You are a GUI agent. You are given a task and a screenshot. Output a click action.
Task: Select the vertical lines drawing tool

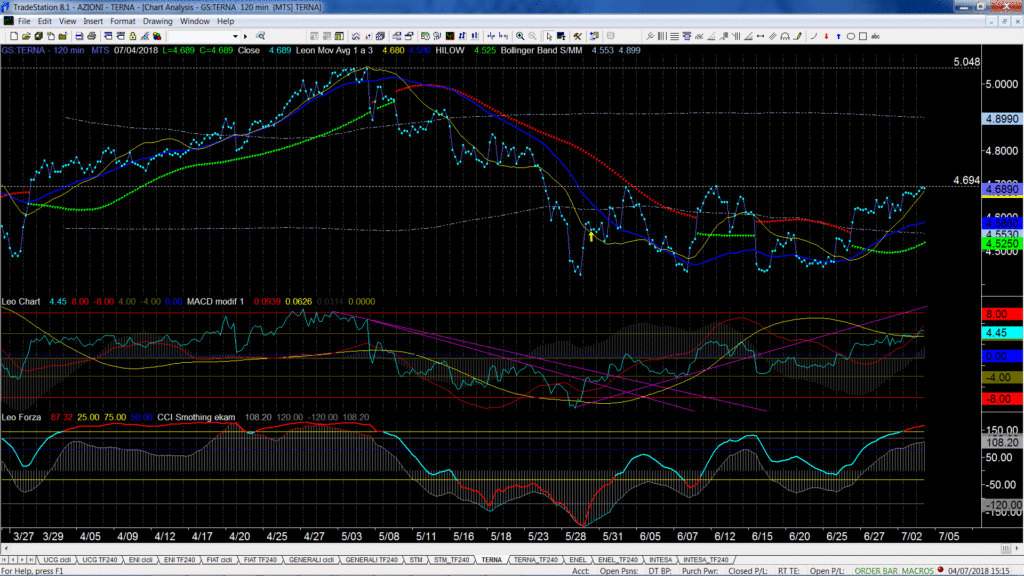coord(662,37)
